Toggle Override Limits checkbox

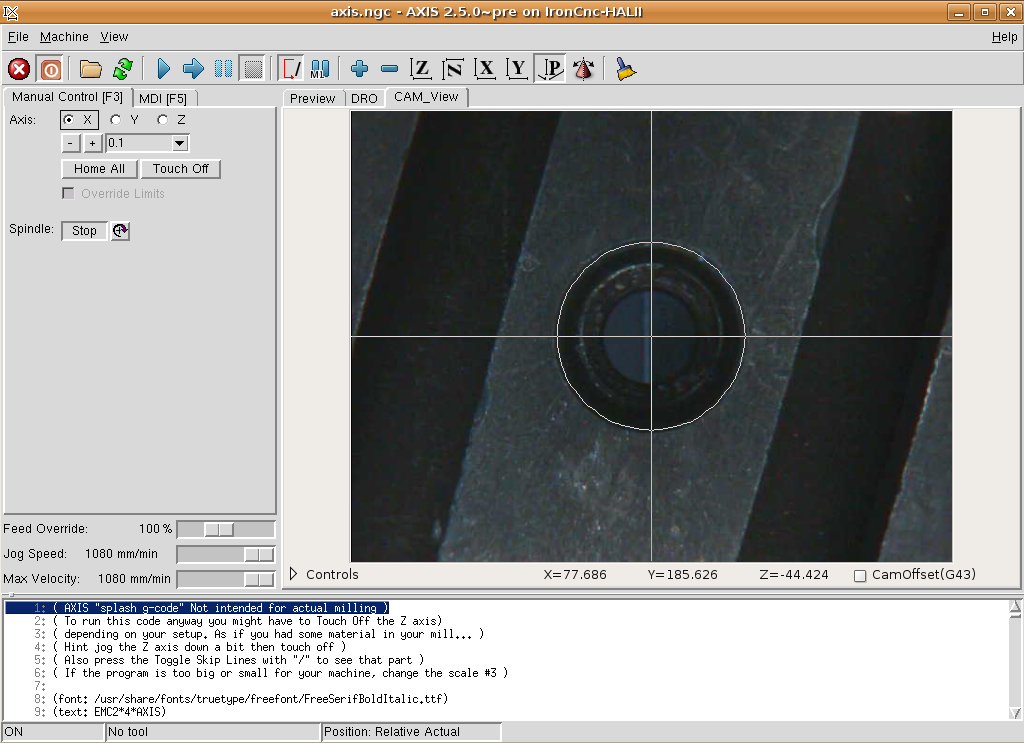pyautogui.click(x=68, y=193)
